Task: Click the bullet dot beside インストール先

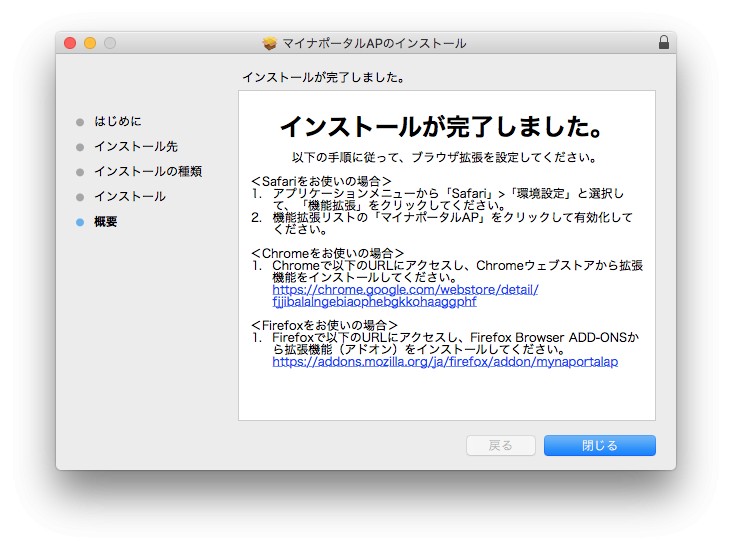Action: point(80,147)
